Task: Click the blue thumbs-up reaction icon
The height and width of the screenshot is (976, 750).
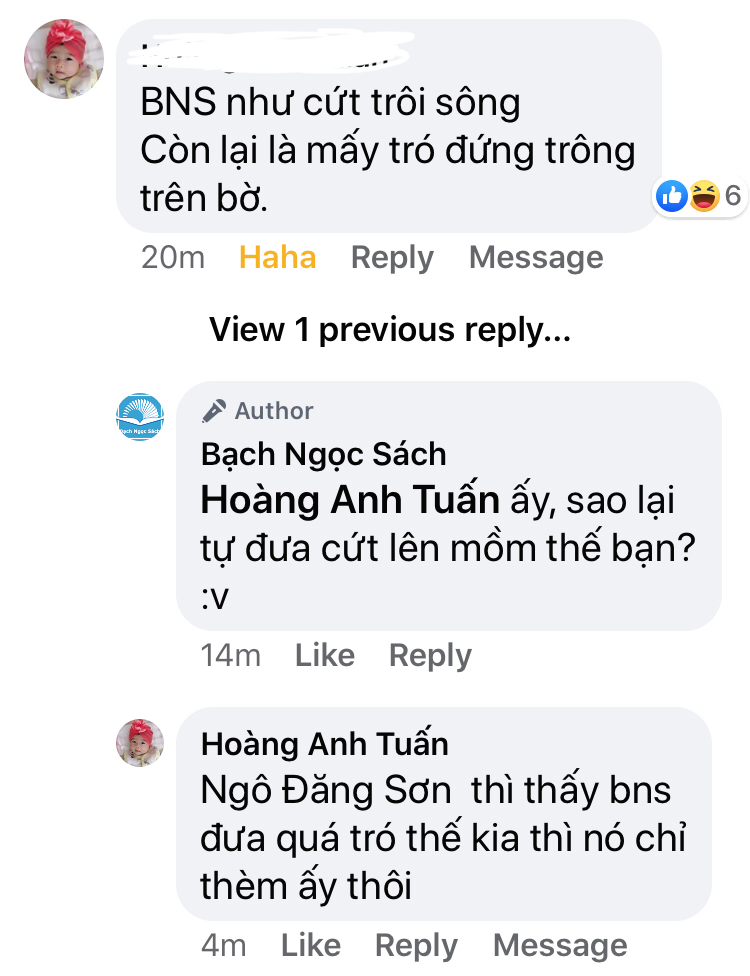Action: click(x=672, y=197)
